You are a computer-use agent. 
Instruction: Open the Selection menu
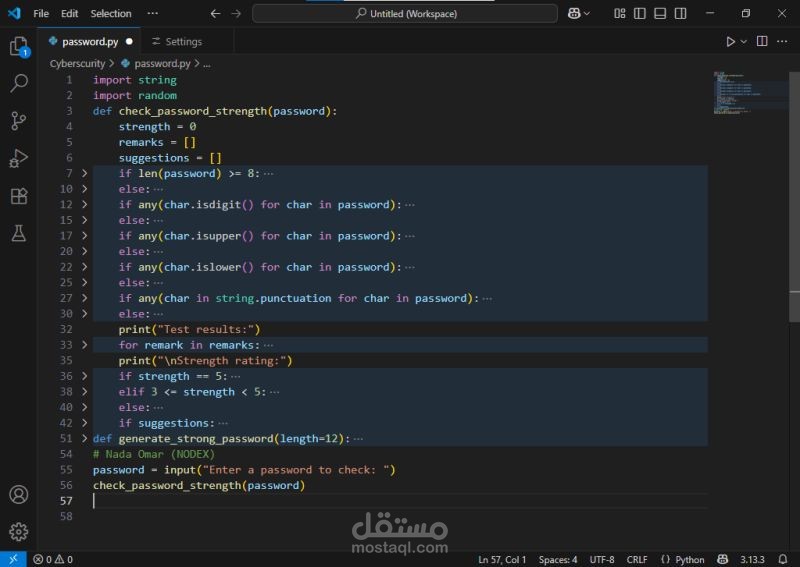pyautogui.click(x=111, y=14)
